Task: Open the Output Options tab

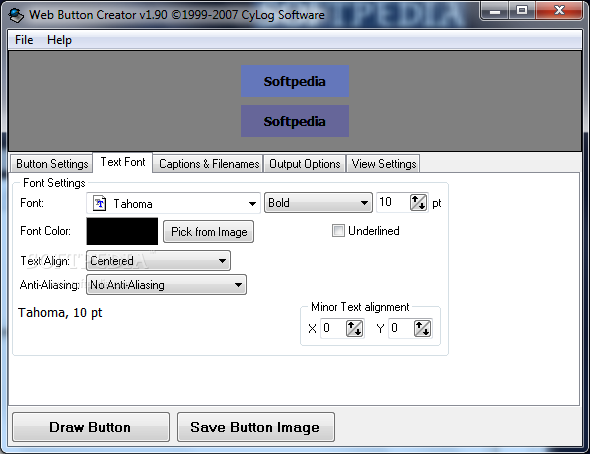Action: pos(304,164)
